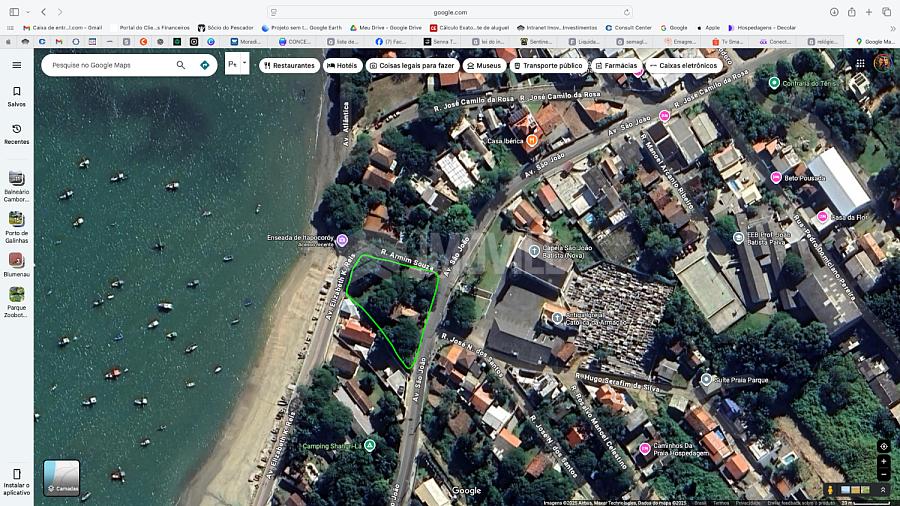Open the Google Maps hamburger menu
The image size is (900, 506).
[x=16, y=65]
